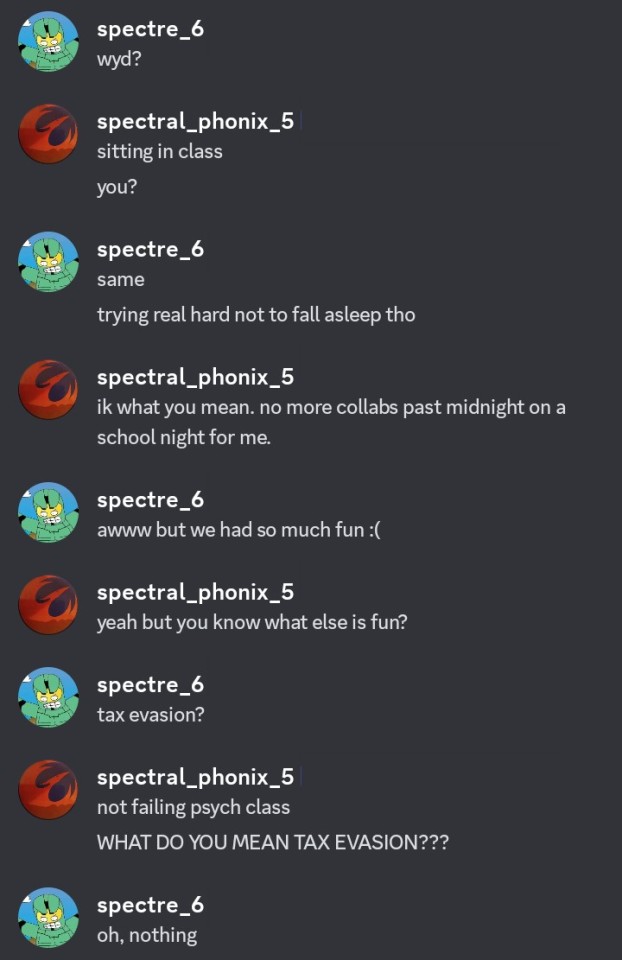The width and height of the screenshot is (622, 960).
Task: Click the spectre_6 username above "tax evasion?"
Action: point(150,685)
